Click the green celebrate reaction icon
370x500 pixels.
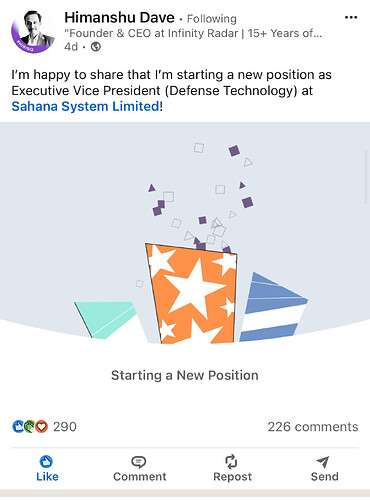click(30, 427)
